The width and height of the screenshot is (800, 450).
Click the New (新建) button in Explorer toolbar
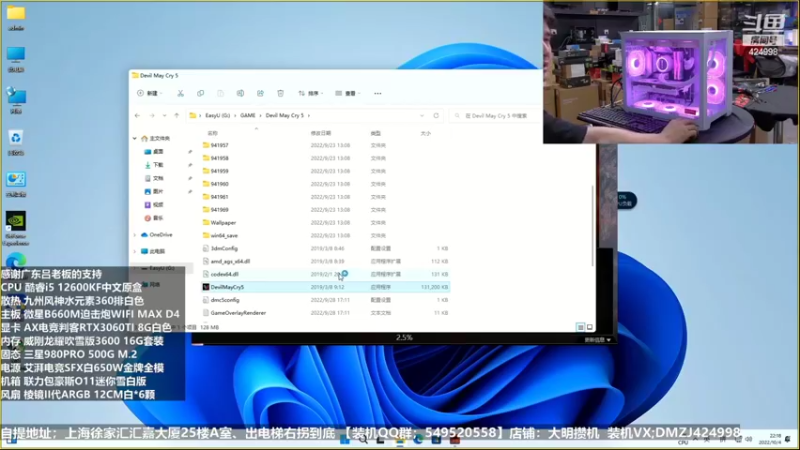(x=150, y=93)
